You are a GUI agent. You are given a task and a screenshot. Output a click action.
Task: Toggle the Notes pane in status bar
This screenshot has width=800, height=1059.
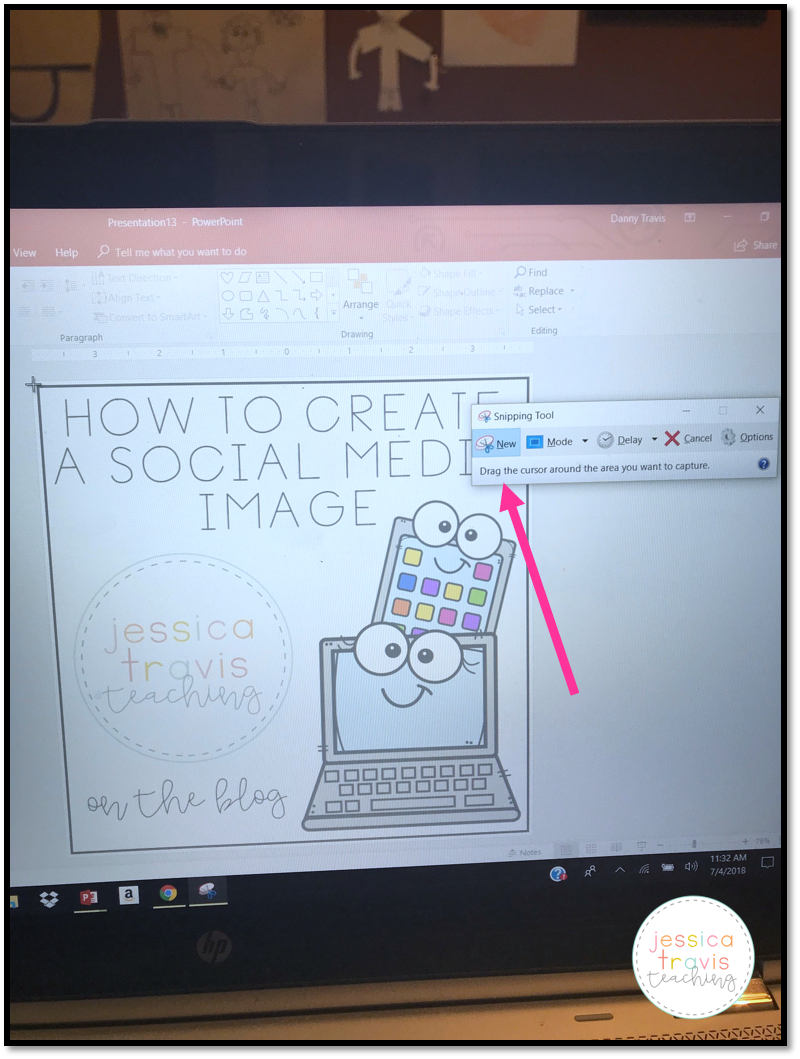point(525,852)
